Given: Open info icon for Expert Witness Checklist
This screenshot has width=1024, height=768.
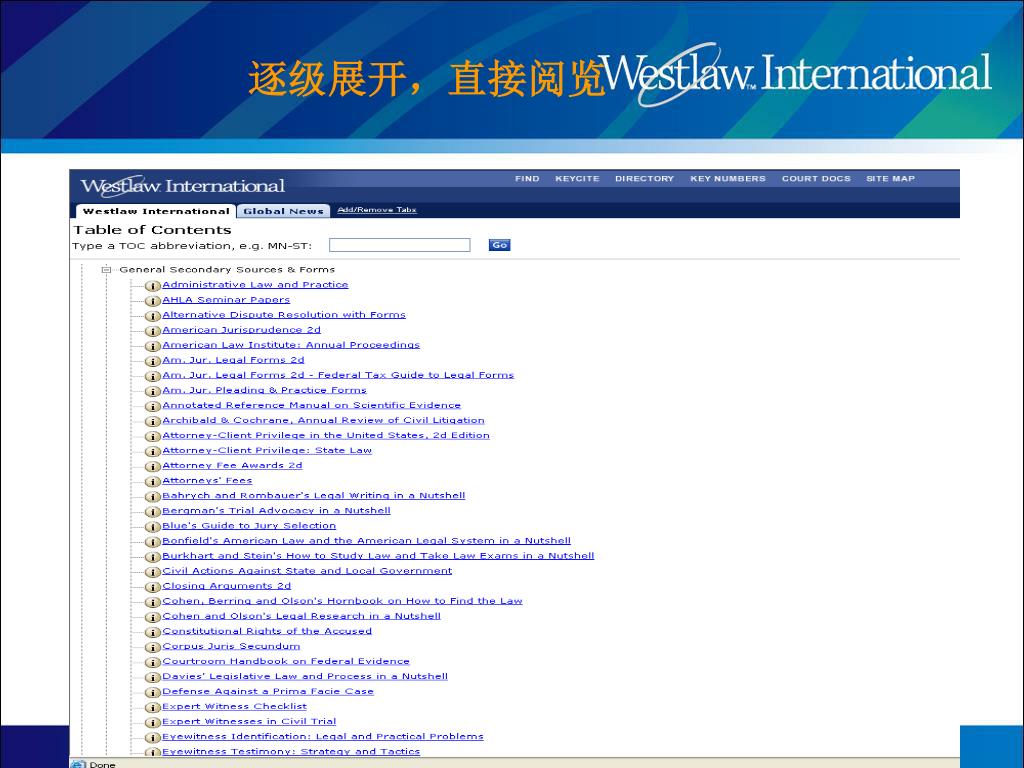Looking at the screenshot, I should [153, 708].
